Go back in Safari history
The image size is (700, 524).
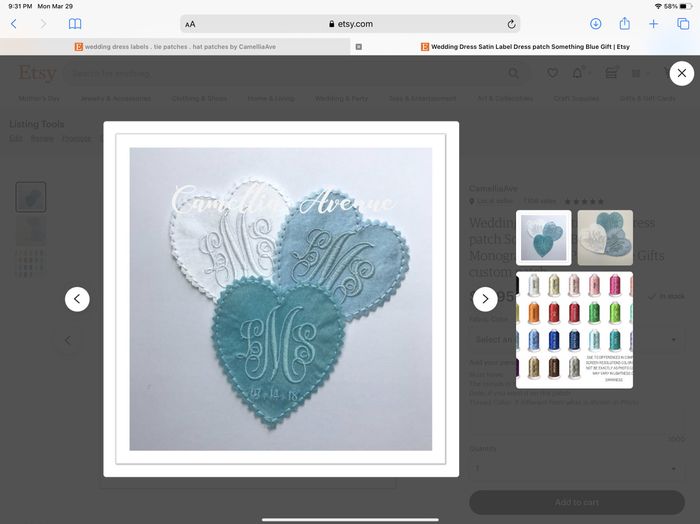coord(14,24)
